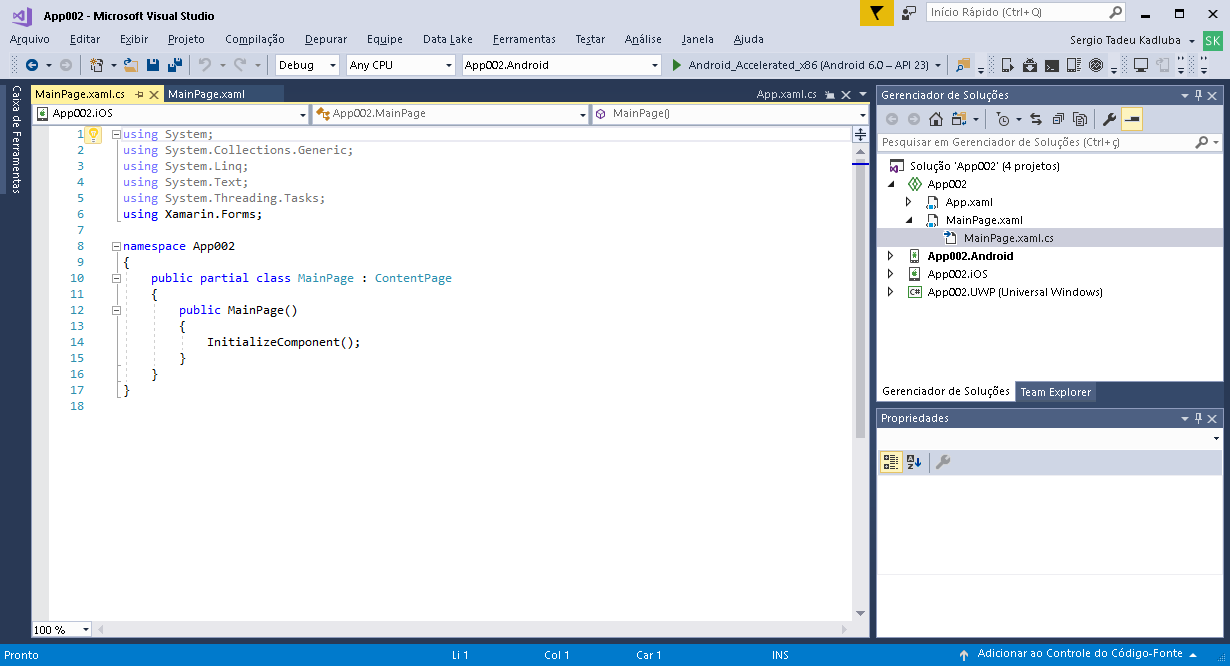This screenshot has width=1230, height=666.
Task: Click the monitor icon in iOS toolbar
Action: (1141, 65)
